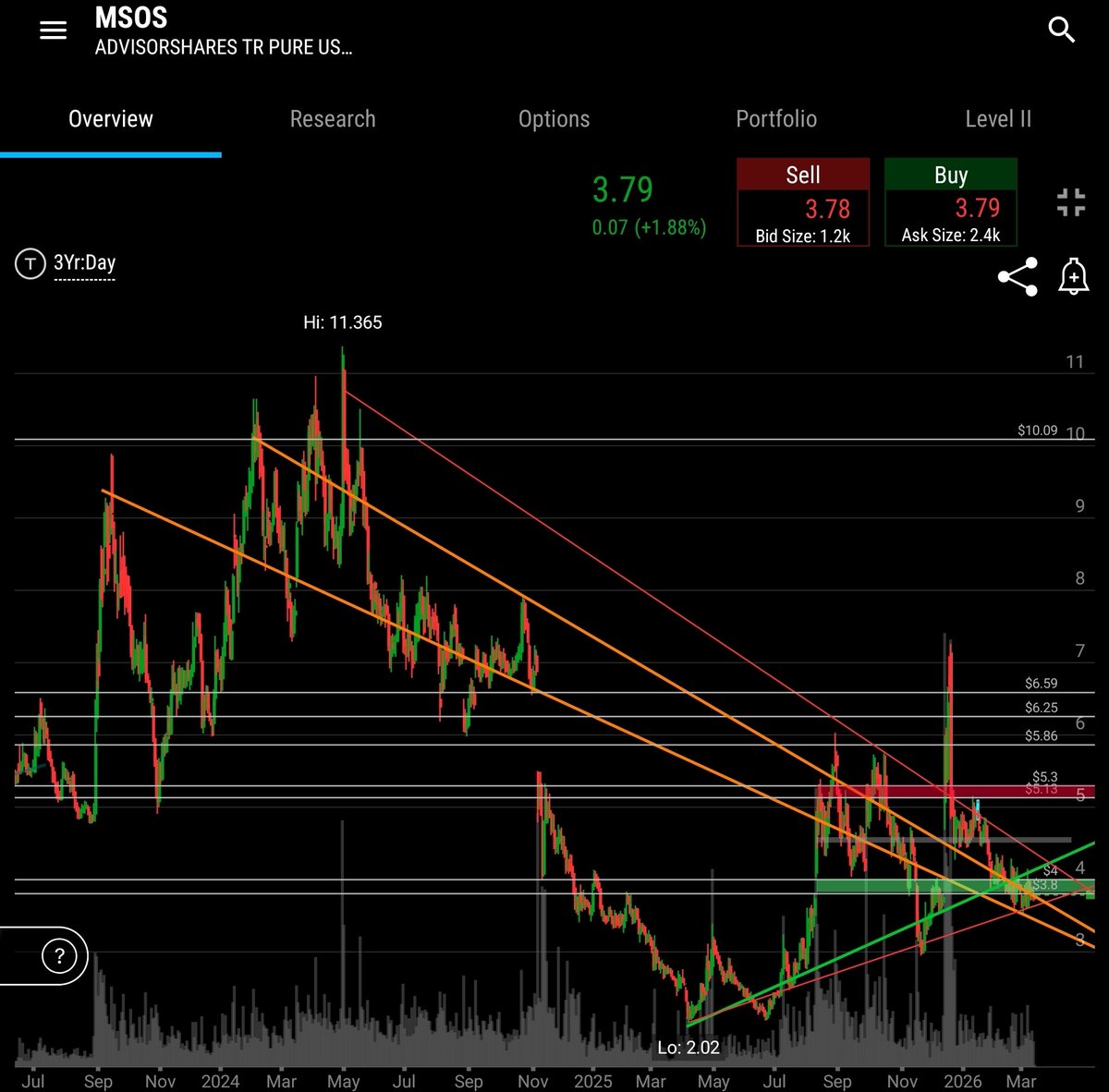Screen dimensions: 1109x1092
Task: Tap the 2024 label on time axis
Action: (x=220, y=1081)
